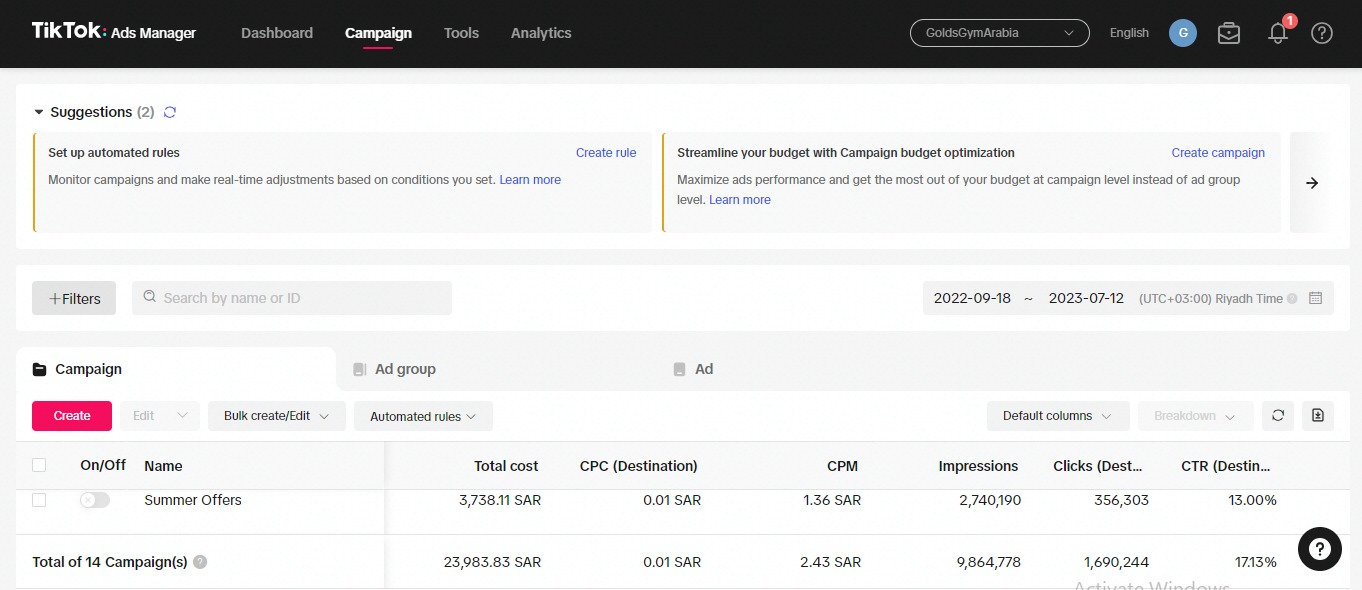
Task: Sort by the CPM column header
Action: click(842, 466)
